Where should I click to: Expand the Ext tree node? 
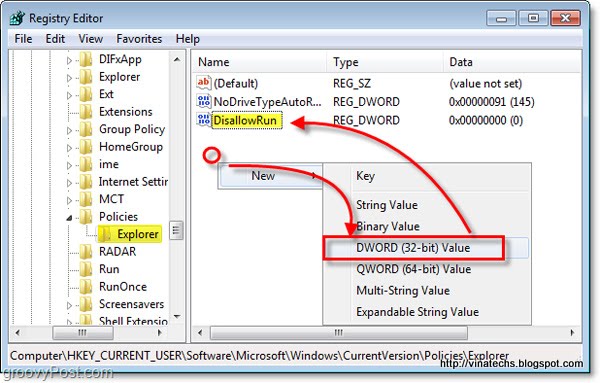(69, 95)
